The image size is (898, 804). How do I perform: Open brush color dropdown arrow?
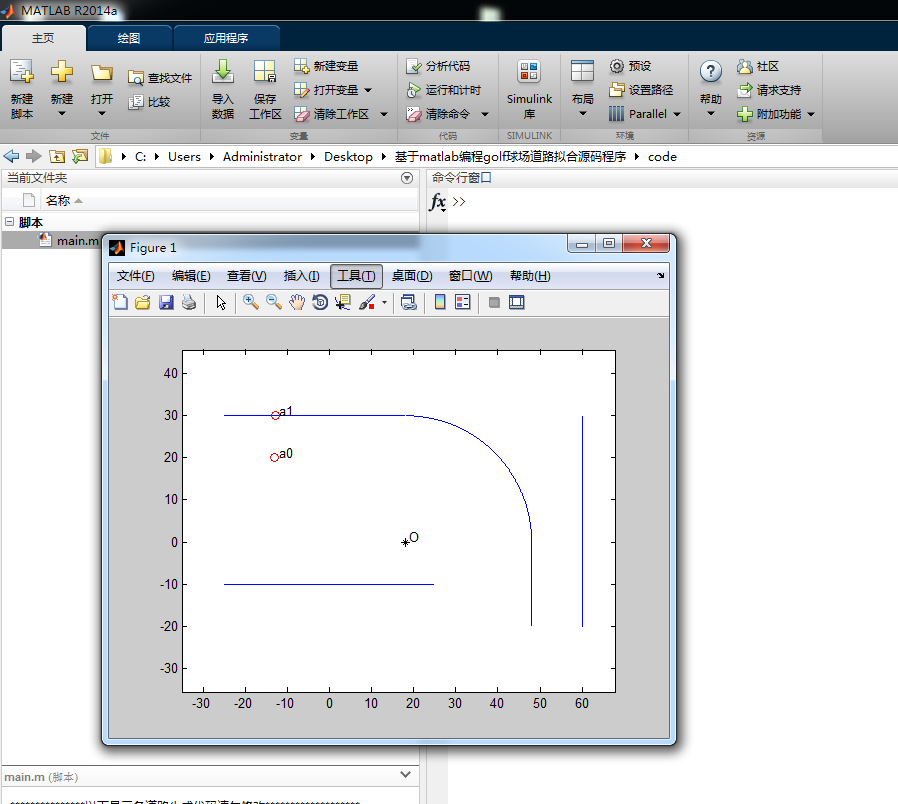[384, 302]
